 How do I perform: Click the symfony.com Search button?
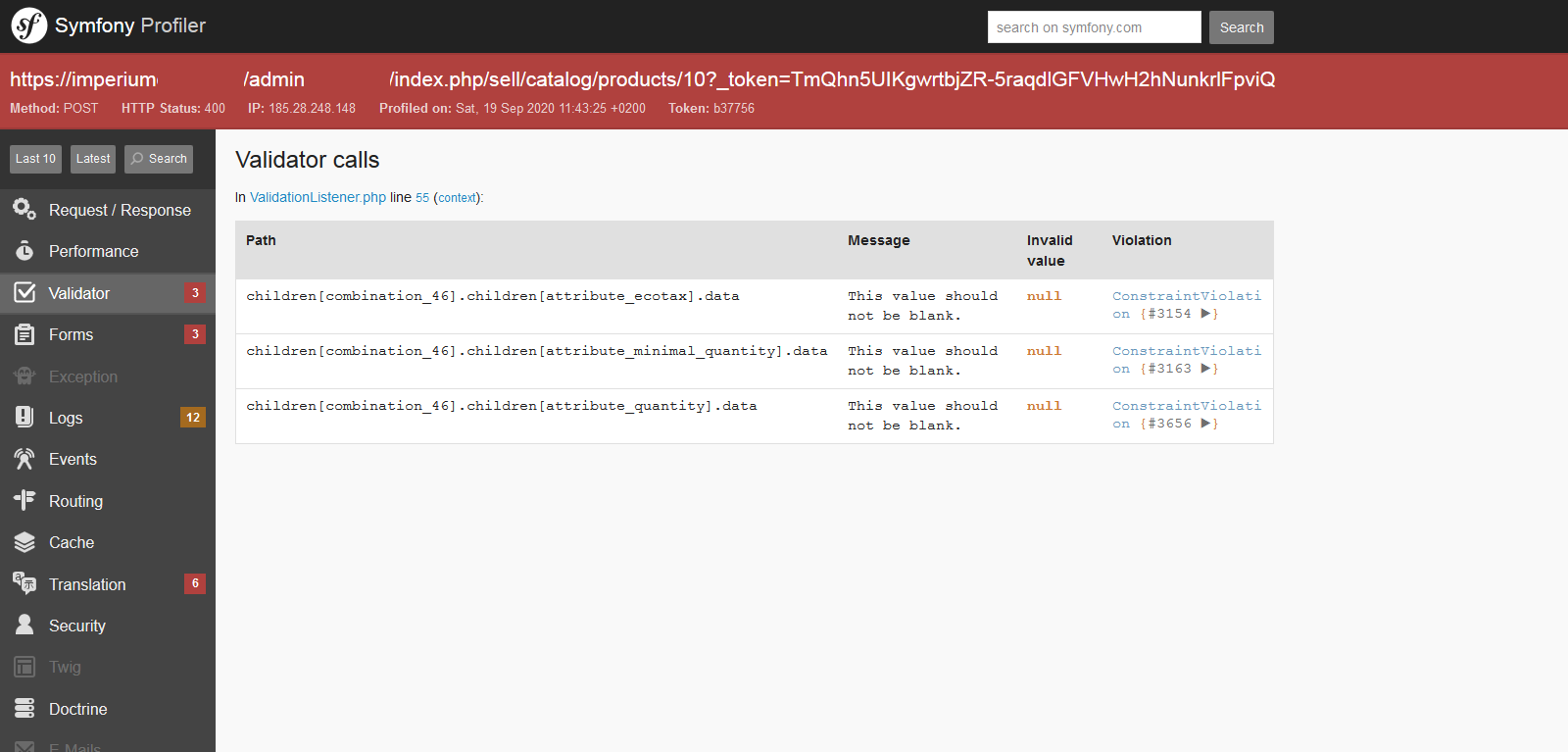1242,27
